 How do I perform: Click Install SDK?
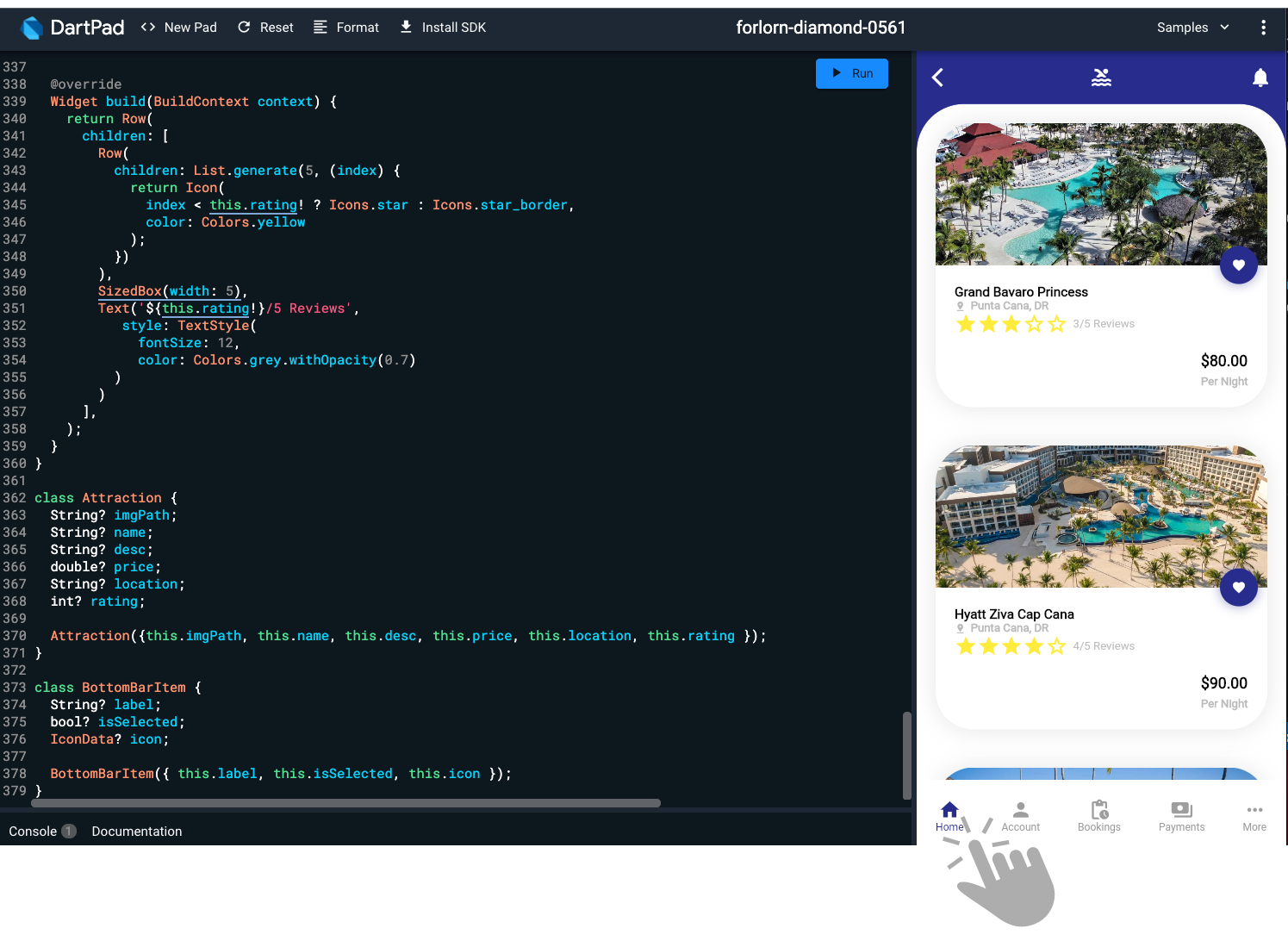click(443, 28)
